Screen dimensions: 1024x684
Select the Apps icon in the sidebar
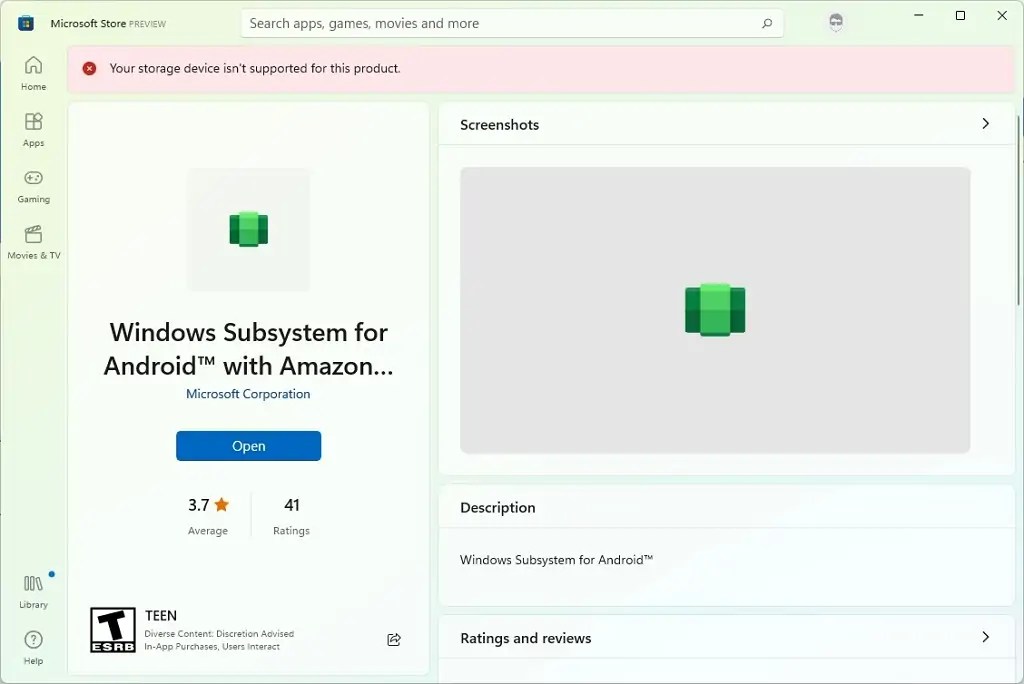tap(33, 128)
